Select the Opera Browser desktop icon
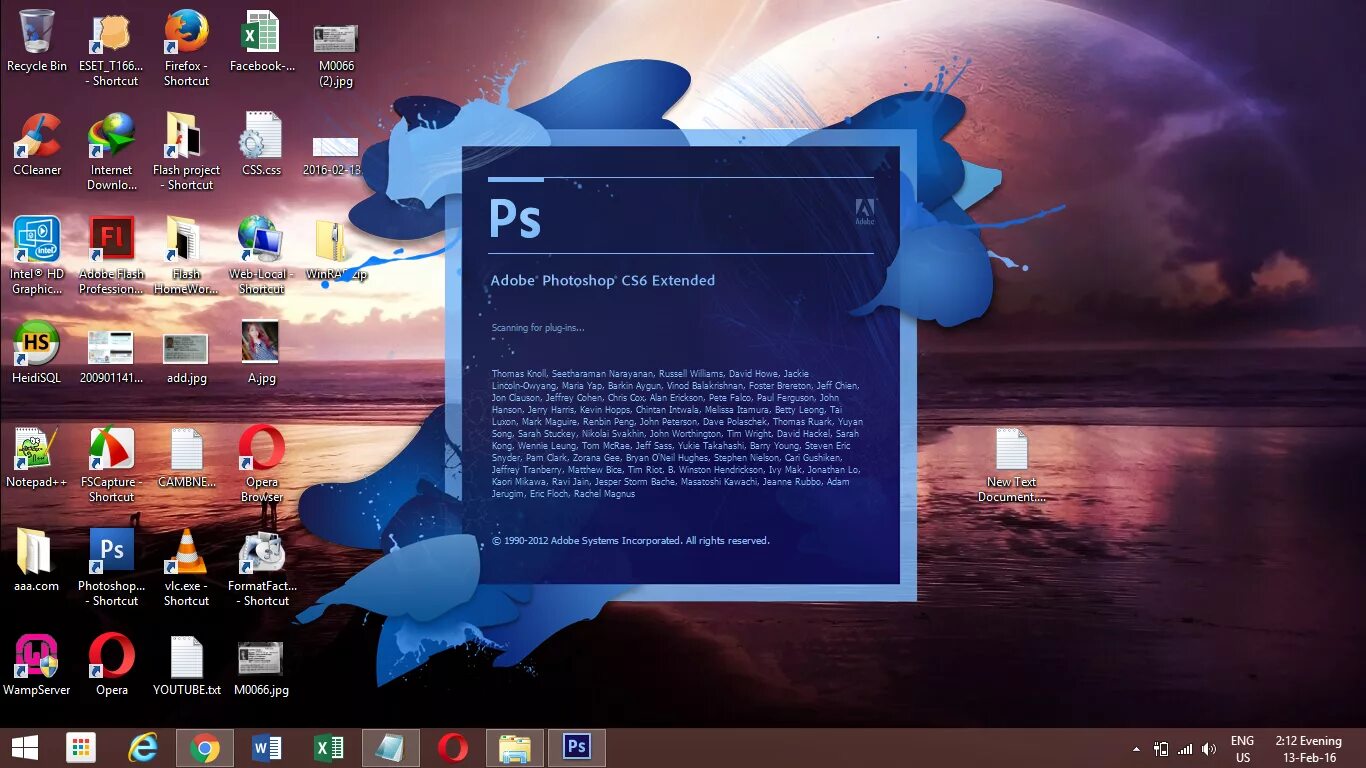Viewport: 1366px width, 768px height. [262, 449]
